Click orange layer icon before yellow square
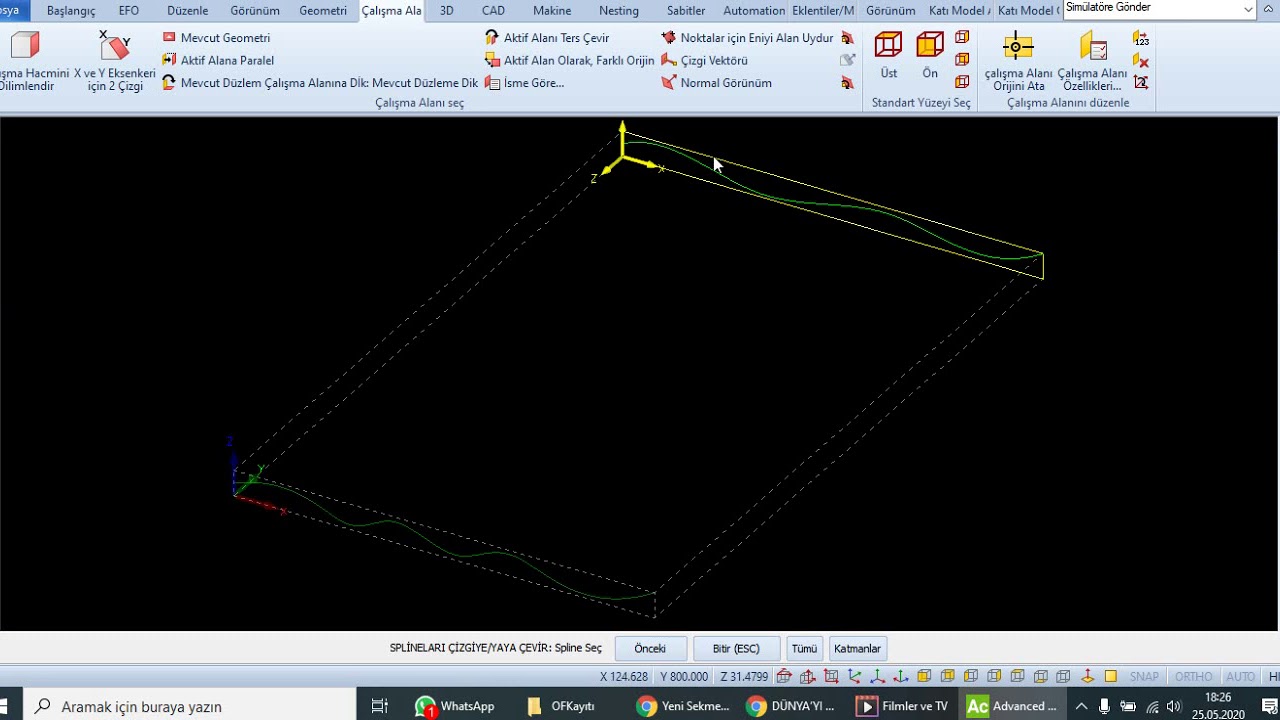The image size is (1280, 720). pos(1088,677)
